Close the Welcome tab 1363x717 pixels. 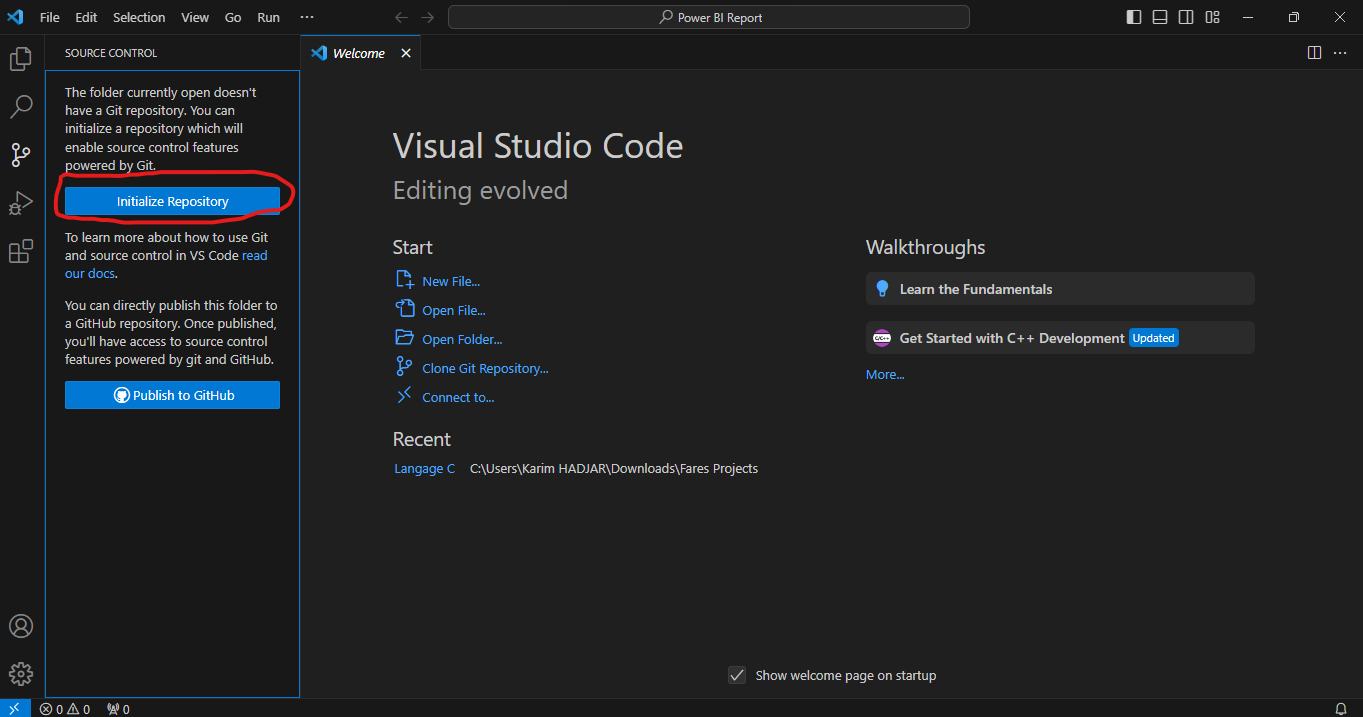coord(406,53)
